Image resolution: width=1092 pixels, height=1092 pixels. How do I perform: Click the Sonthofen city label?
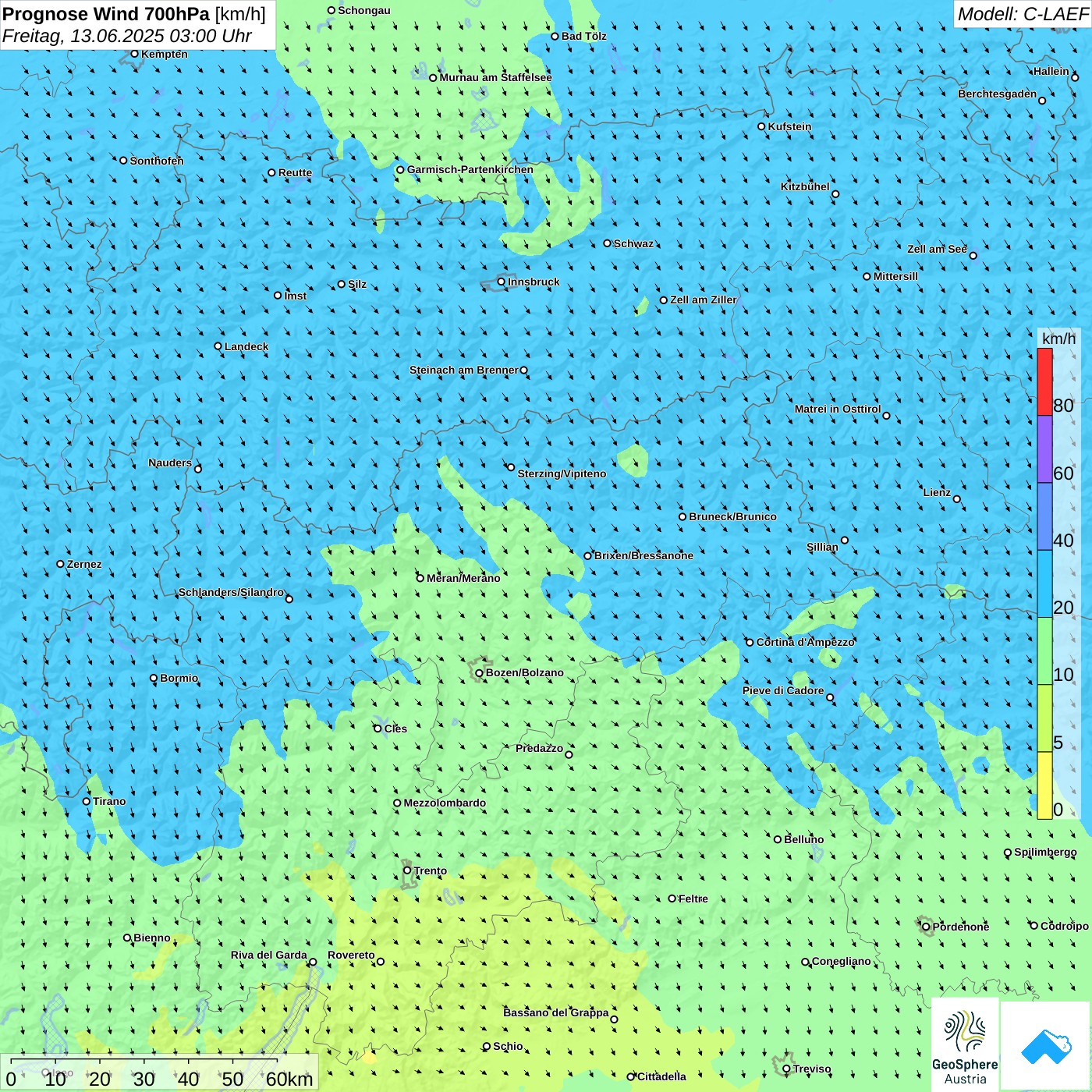pos(157,161)
